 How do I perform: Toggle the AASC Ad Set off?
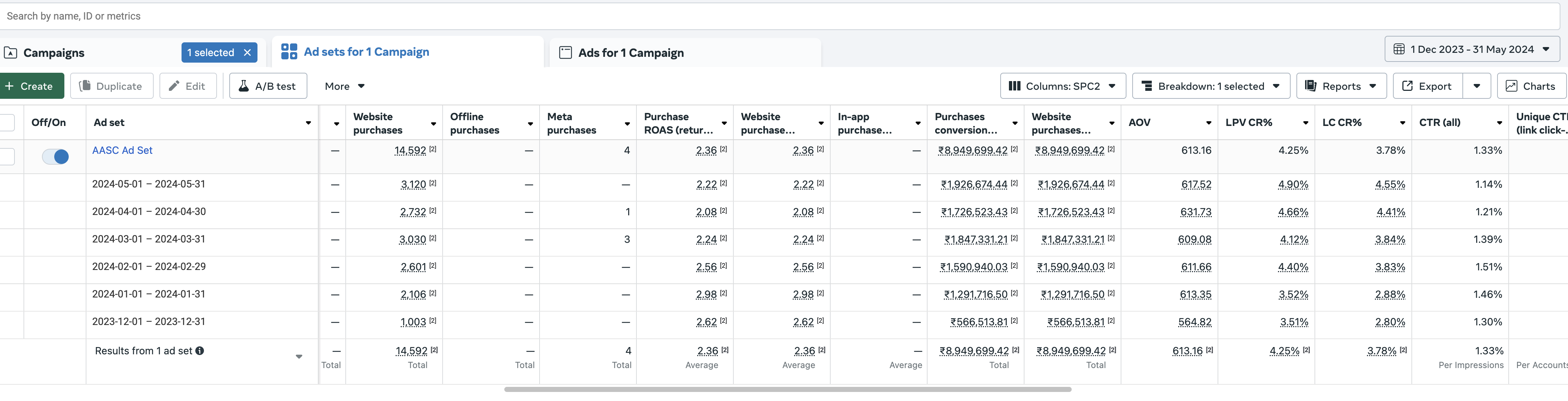point(55,157)
